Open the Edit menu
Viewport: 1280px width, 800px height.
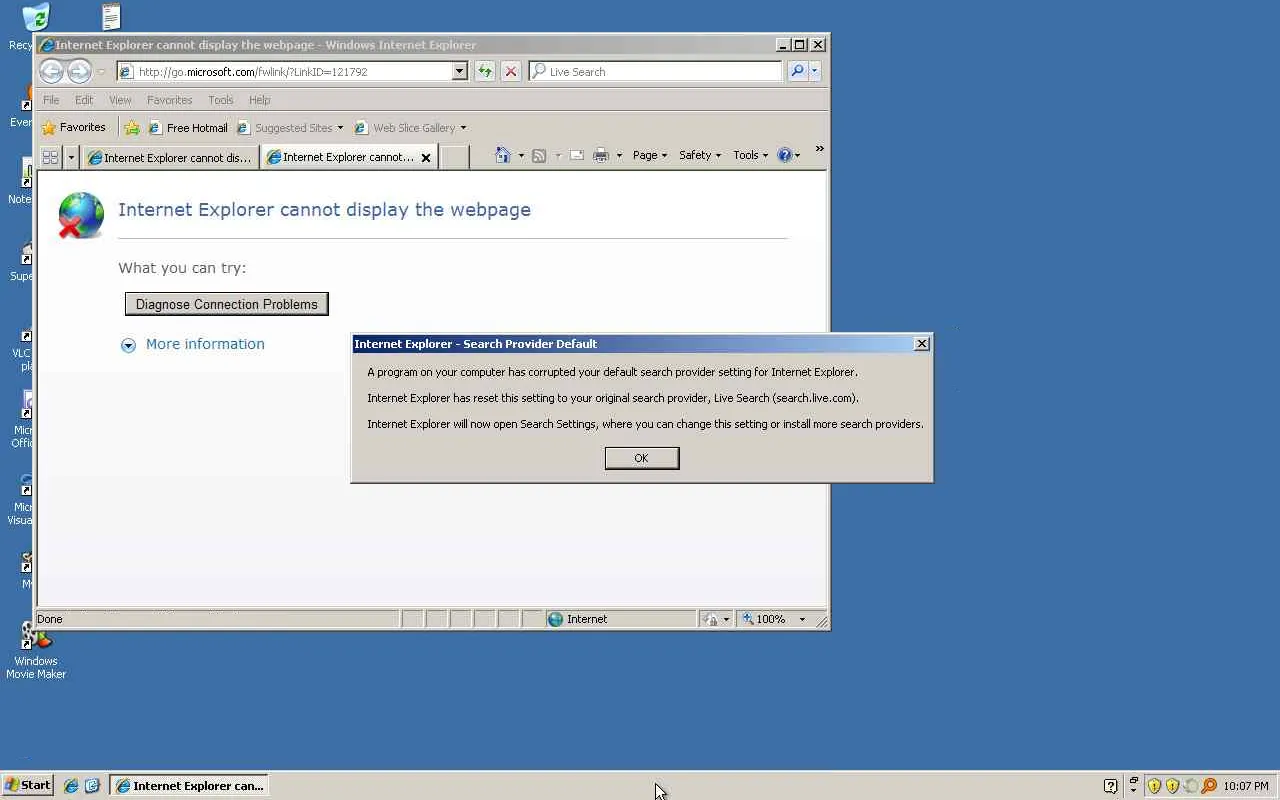[84, 100]
